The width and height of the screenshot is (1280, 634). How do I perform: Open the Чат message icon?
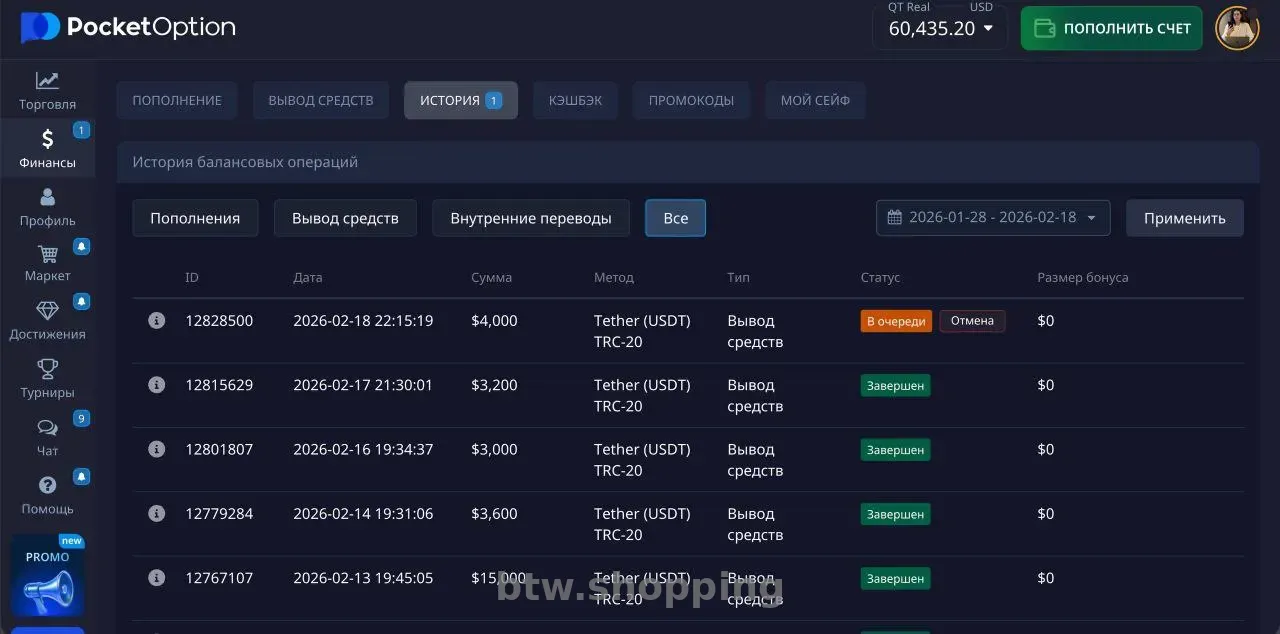(47, 428)
